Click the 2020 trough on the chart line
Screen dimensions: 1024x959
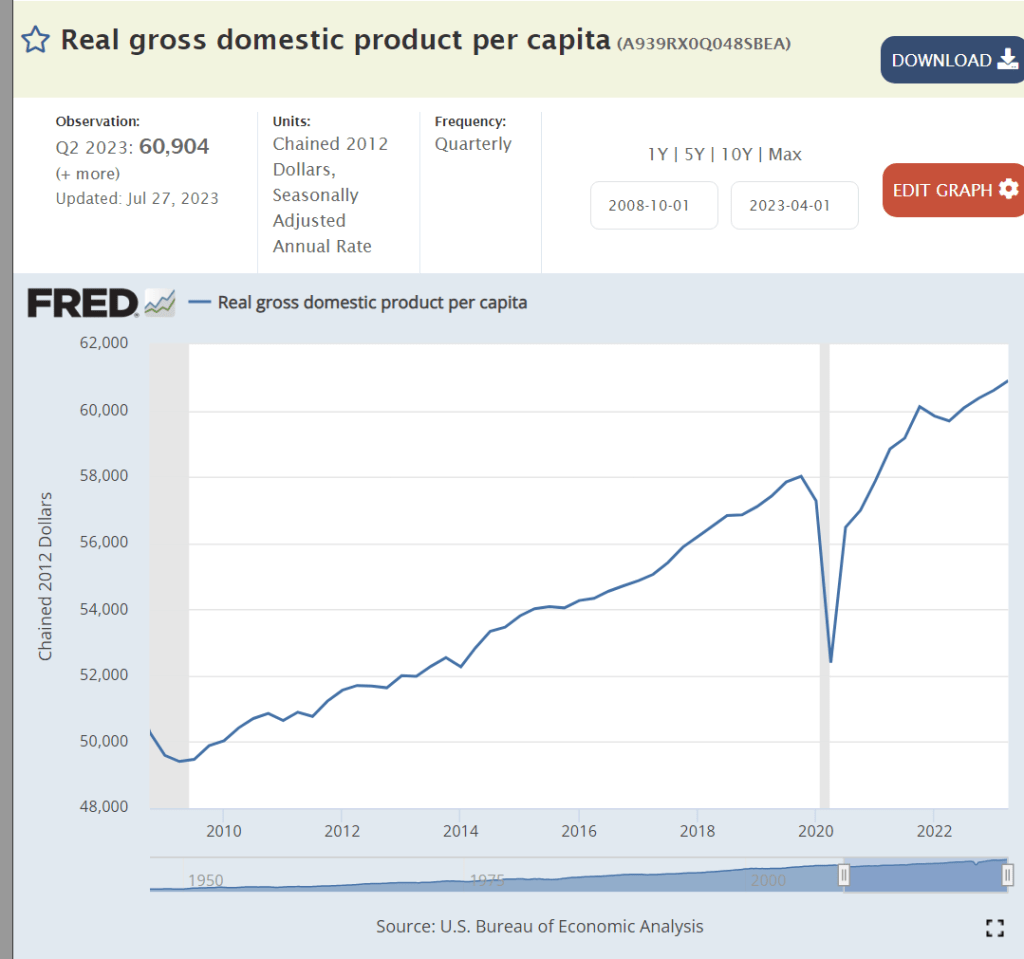pos(830,661)
